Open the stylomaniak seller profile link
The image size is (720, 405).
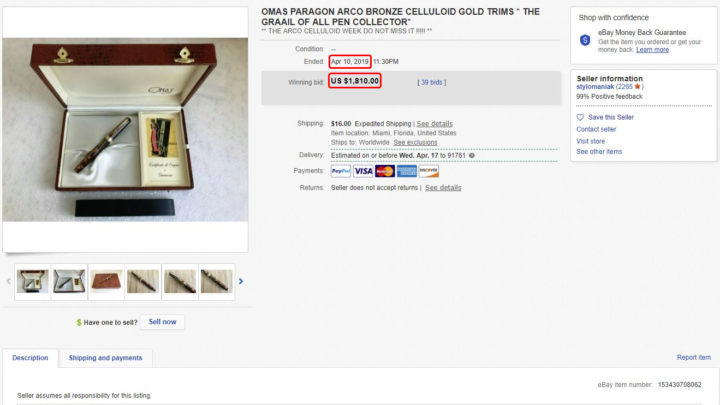595,86
